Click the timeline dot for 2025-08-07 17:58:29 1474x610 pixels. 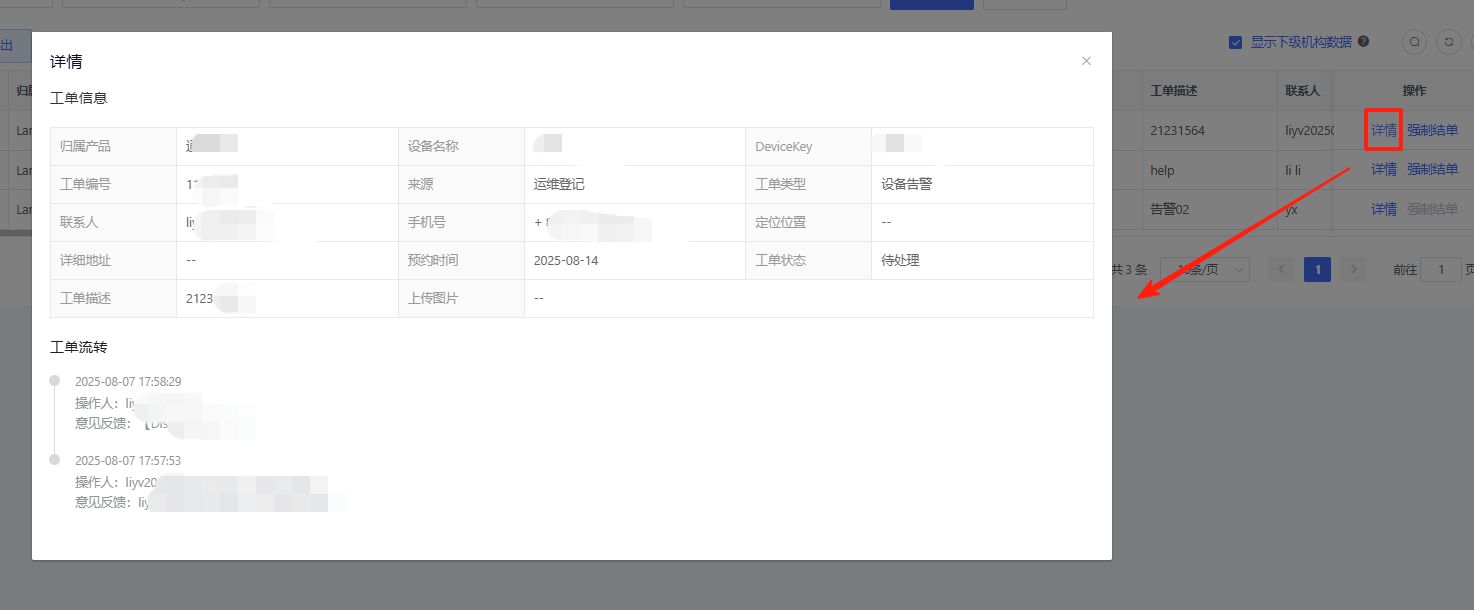[55, 381]
